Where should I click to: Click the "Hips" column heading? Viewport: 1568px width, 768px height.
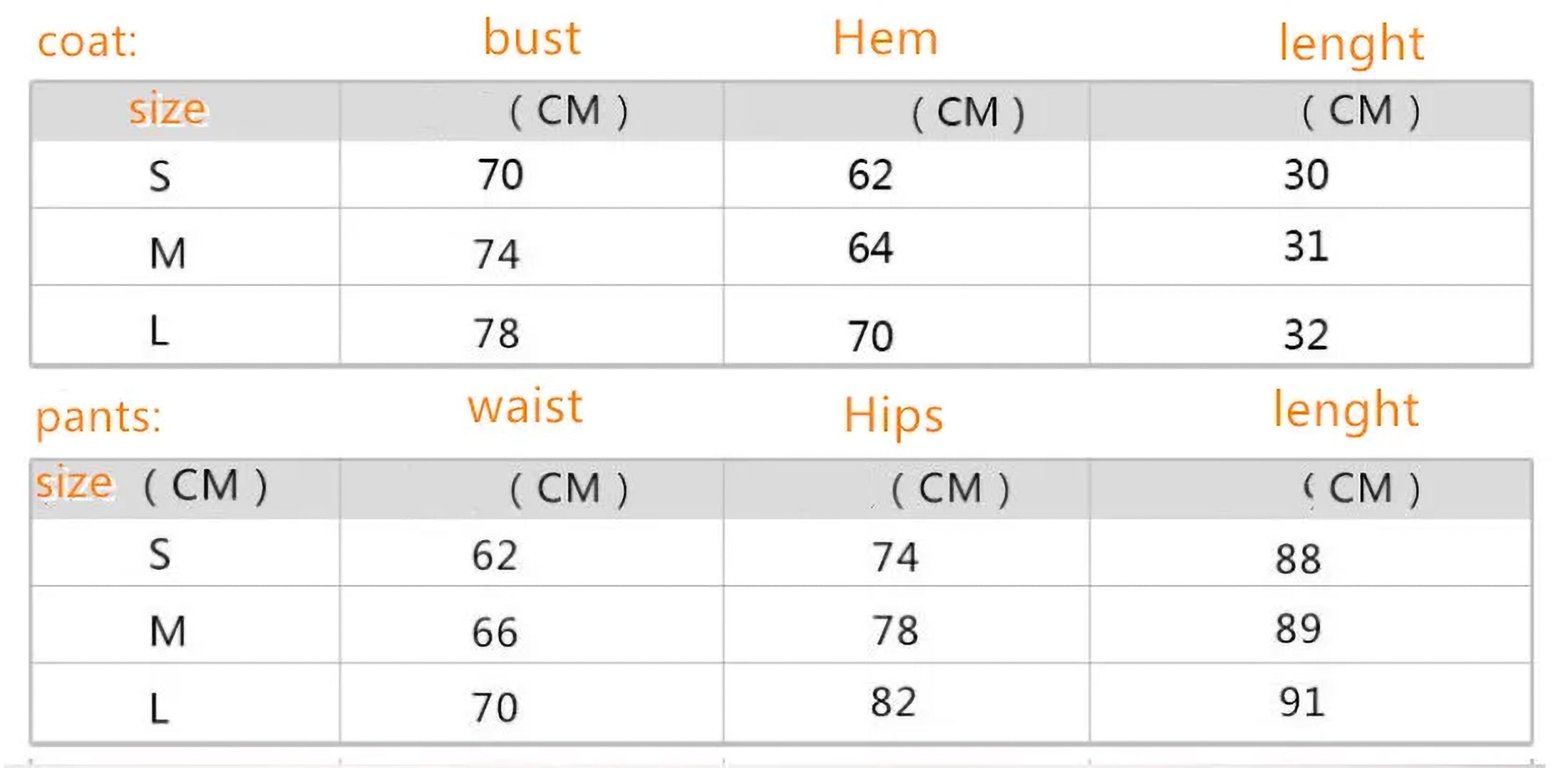point(893,416)
